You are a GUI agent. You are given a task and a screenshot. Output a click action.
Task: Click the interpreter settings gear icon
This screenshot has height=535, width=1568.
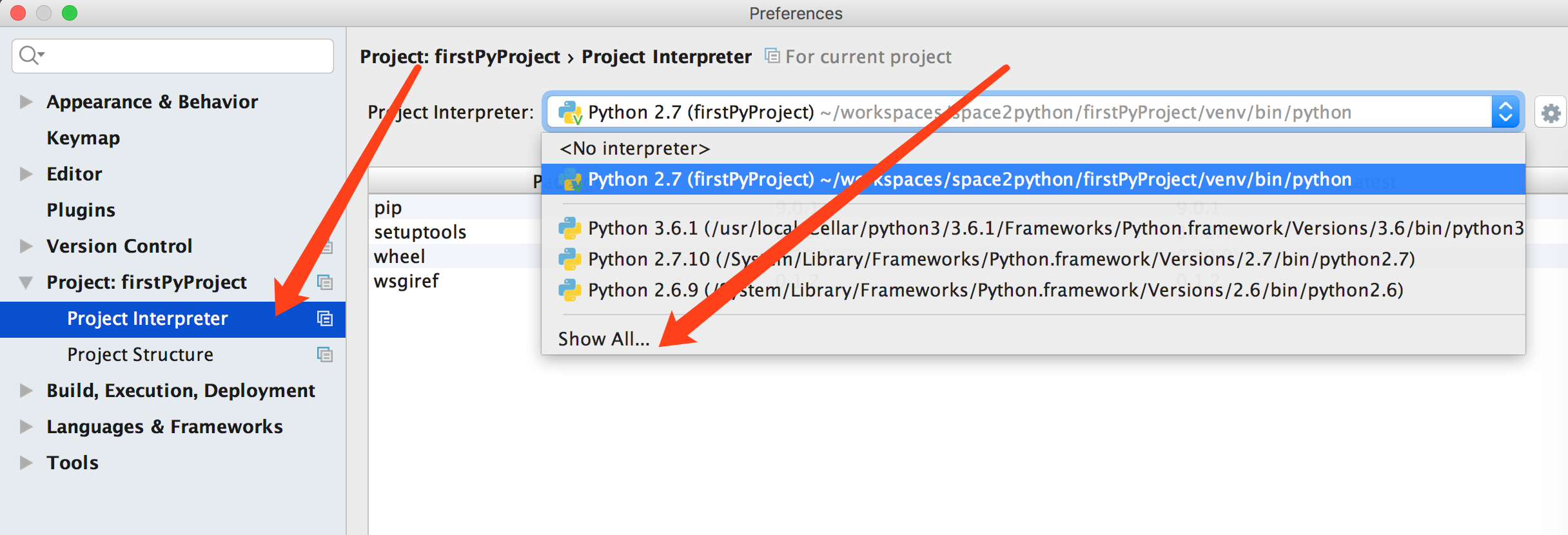point(1551,113)
